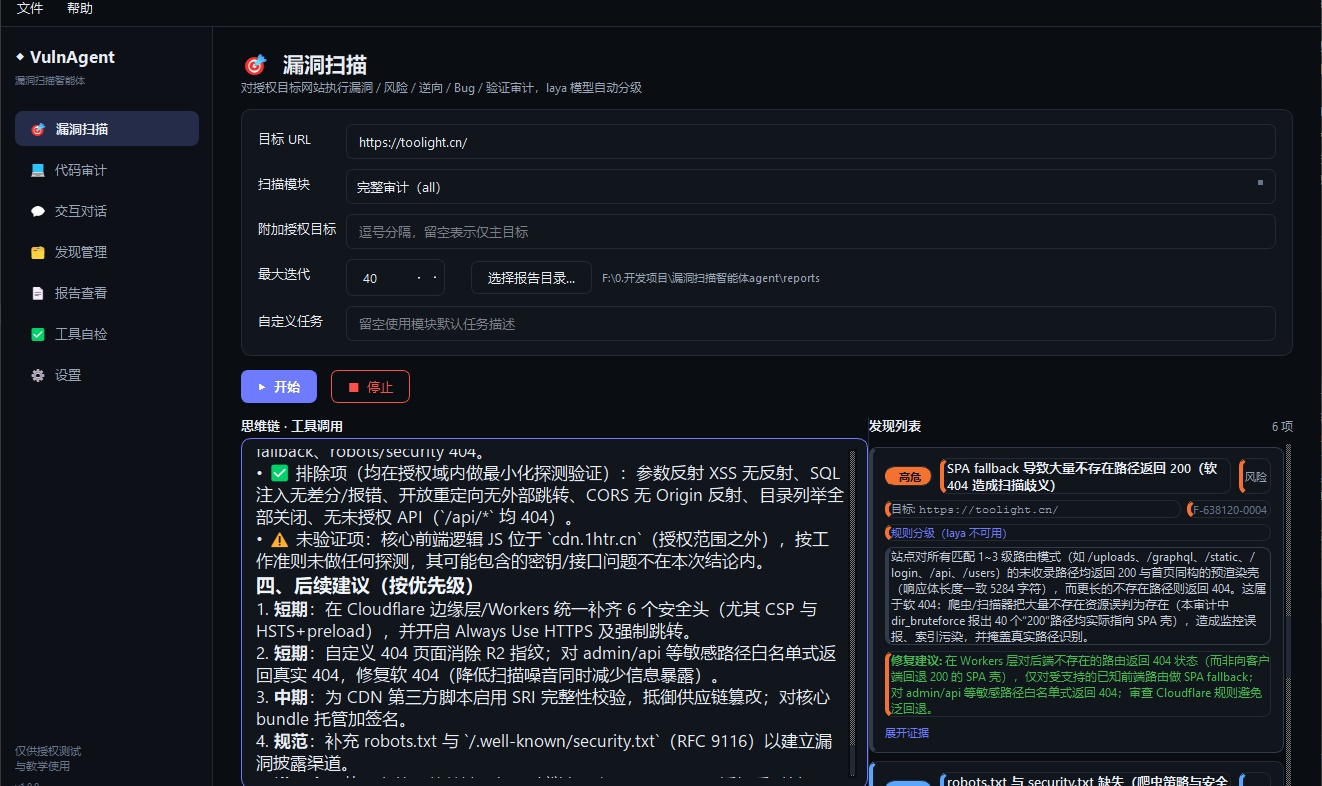Image resolution: width=1322 pixels, height=786 pixels.
Task: Click the 四、后续建议 heading in output
Action: point(366,585)
